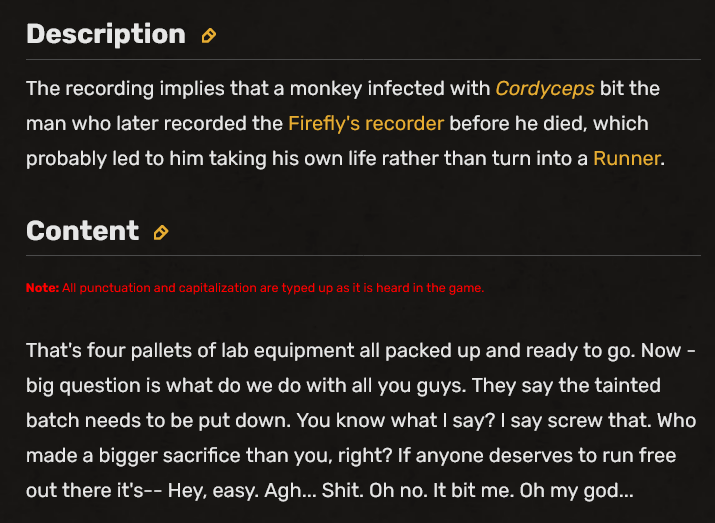
Task: Click the Description section heading
Action: [x=106, y=34]
